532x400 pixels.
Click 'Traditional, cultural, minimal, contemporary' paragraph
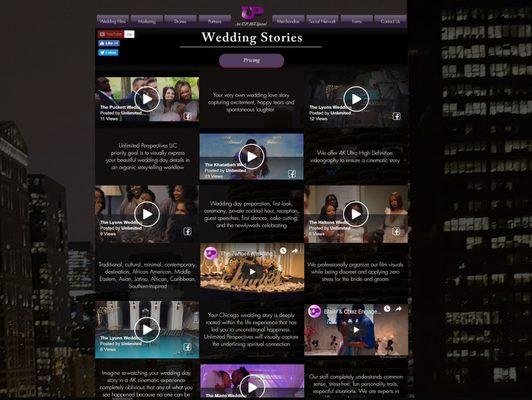[x=148, y=275]
